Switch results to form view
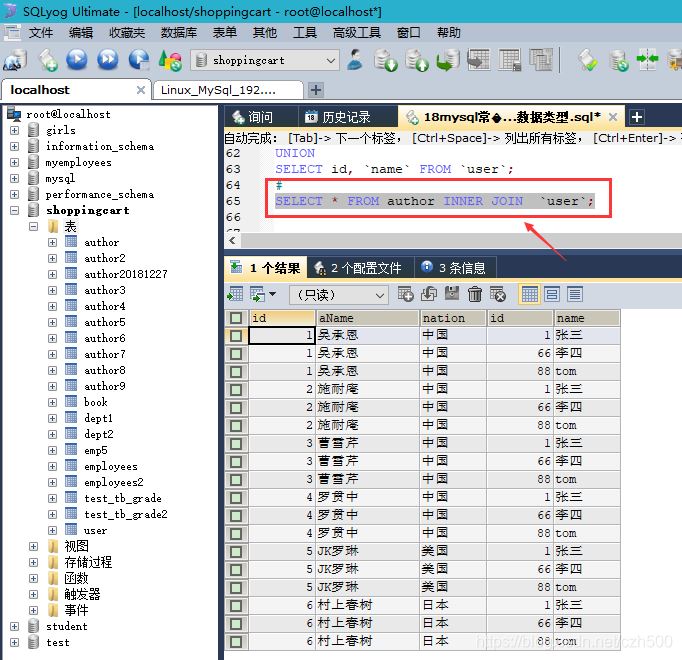The image size is (682, 660). (550, 294)
